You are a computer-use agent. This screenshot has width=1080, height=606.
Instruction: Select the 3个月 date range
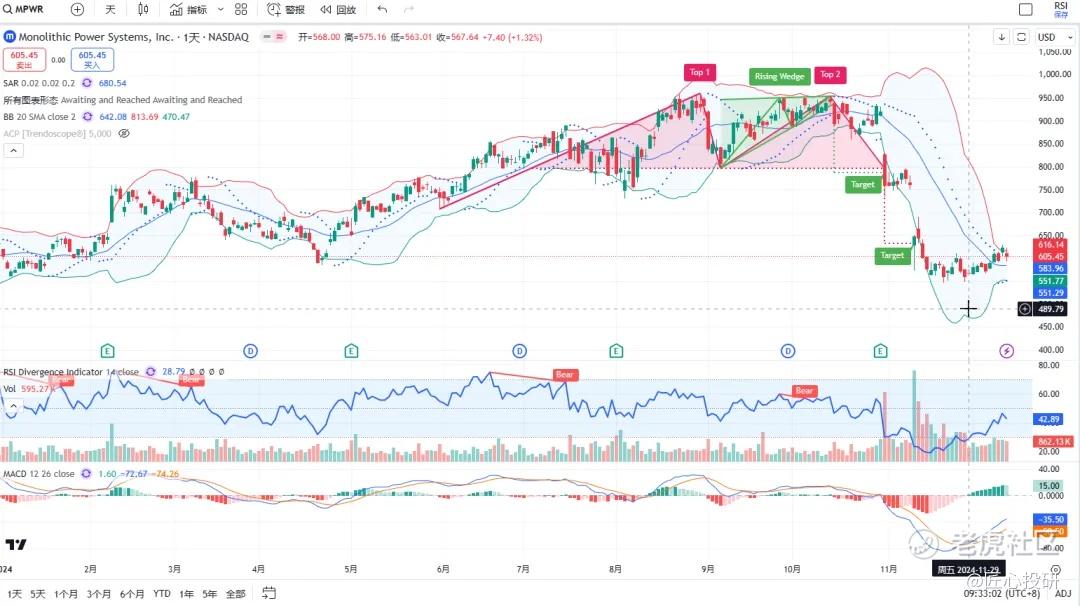tap(98, 594)
